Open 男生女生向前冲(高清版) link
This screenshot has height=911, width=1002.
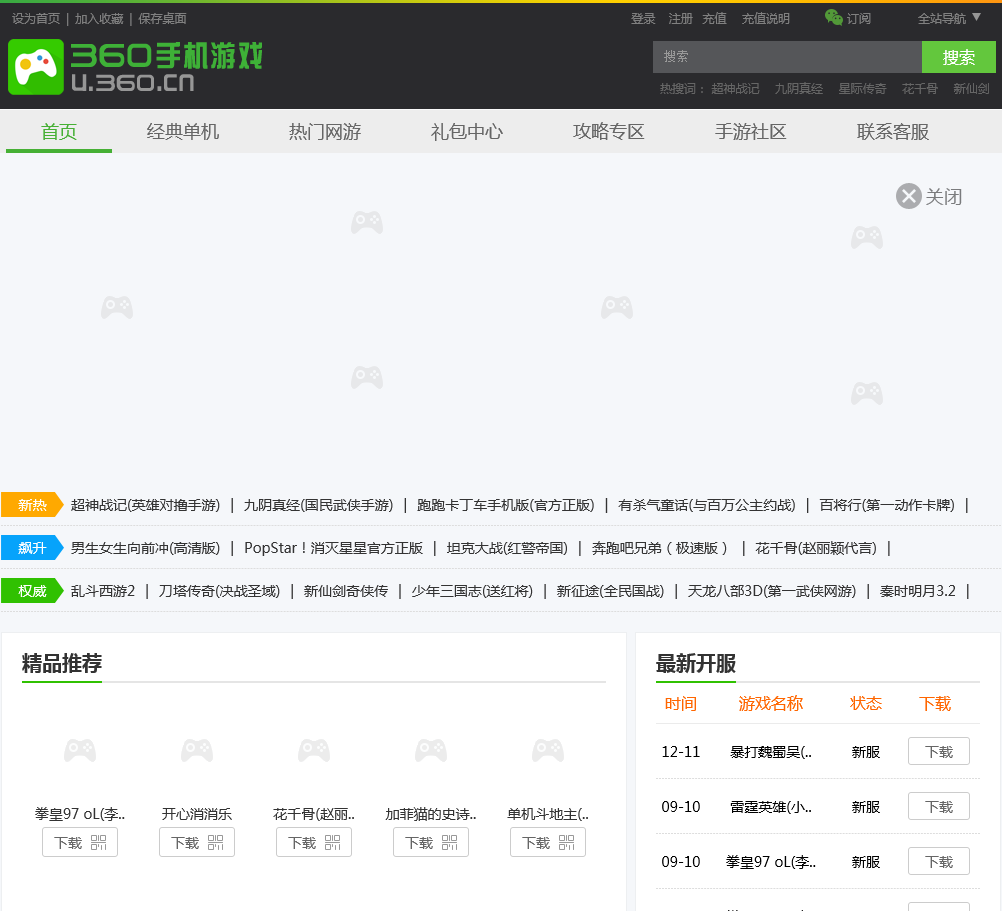tap(145, 548)
